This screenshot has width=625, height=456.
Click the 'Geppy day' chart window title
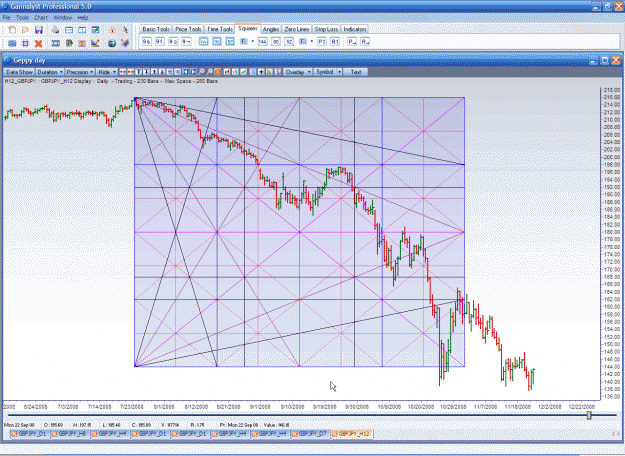(29, 61)
